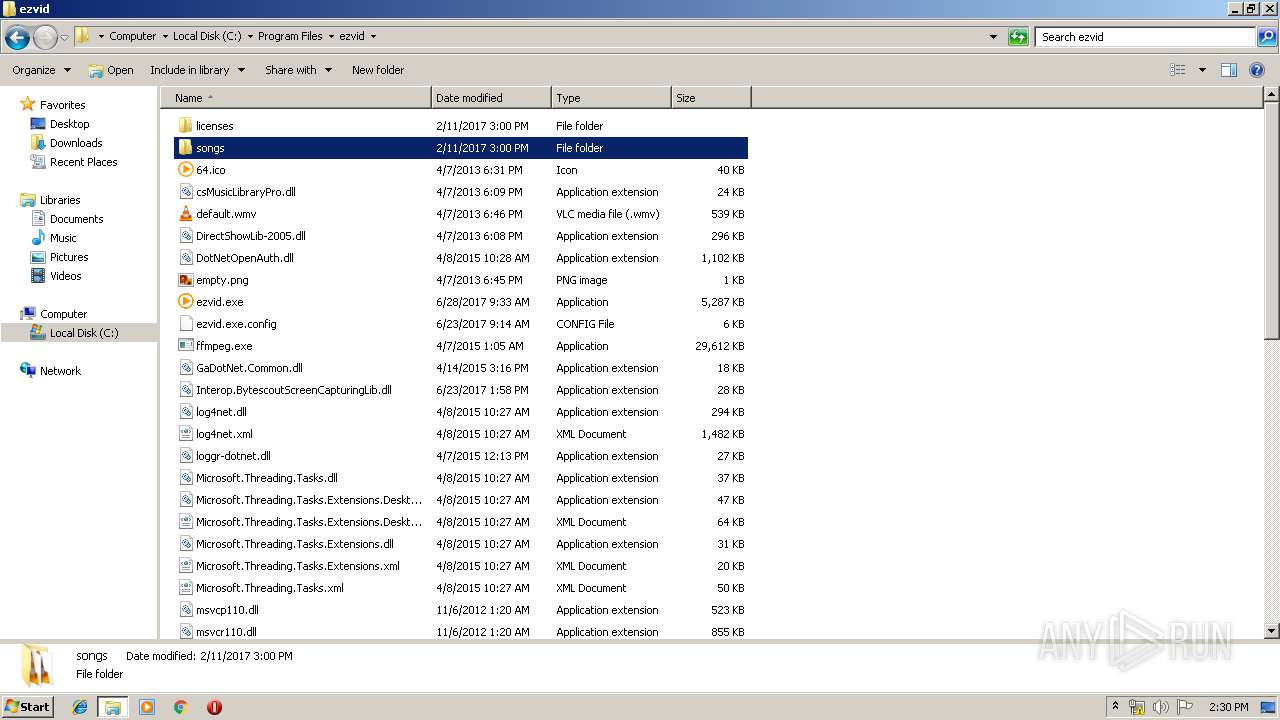Click the Change your view icon
The image size is (1280, 720).
click(1178, 70)
